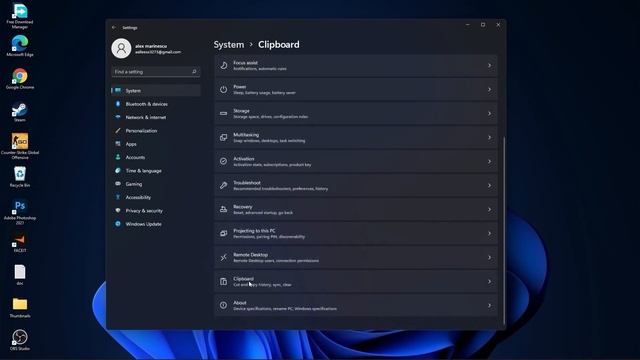640x360 pixels.
Task: Go back with Settings back arrow
Action: (114, 28)
